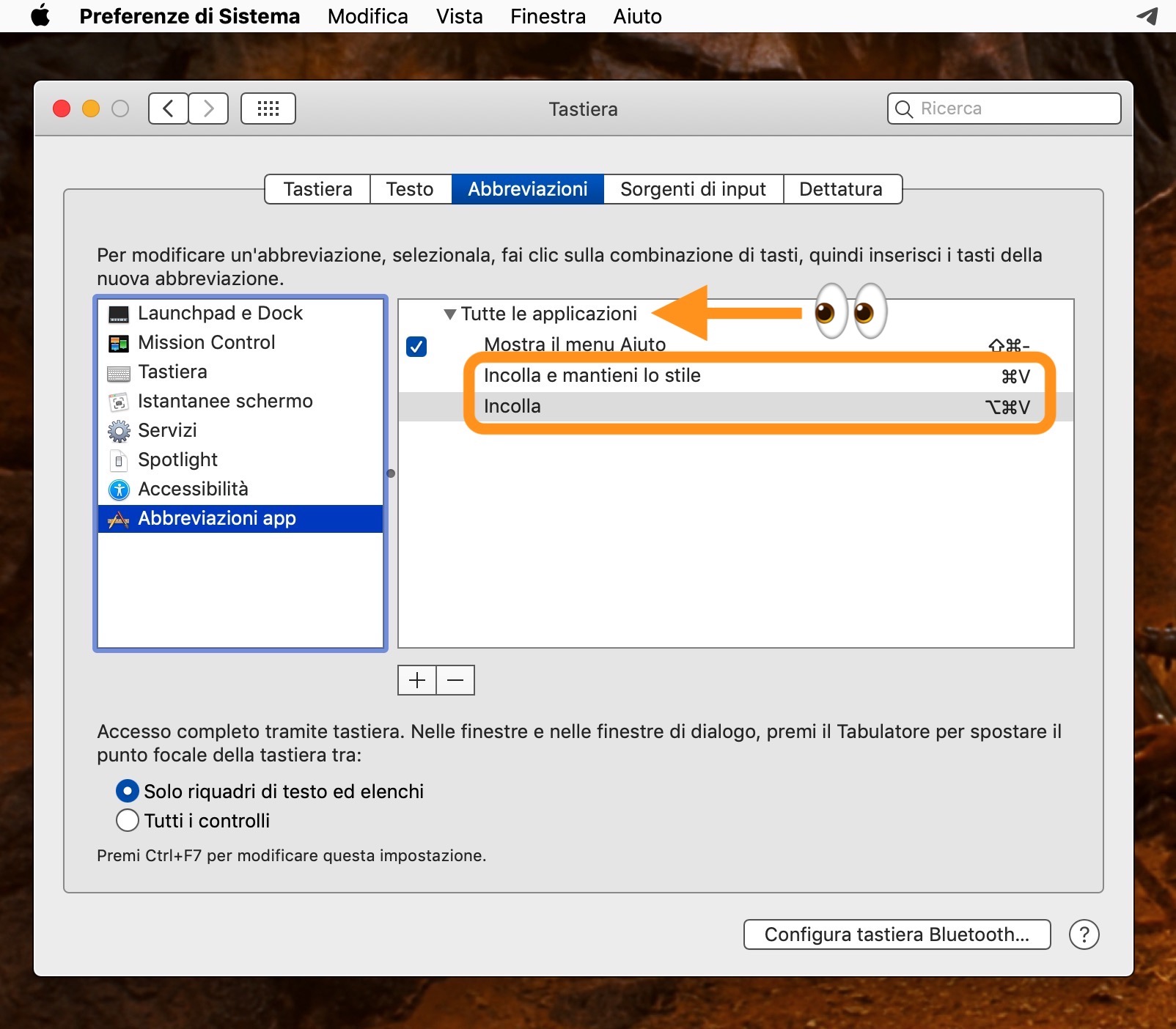Click the Launchpad e Dock icon

pyautogui.click(x=119, y=314)
